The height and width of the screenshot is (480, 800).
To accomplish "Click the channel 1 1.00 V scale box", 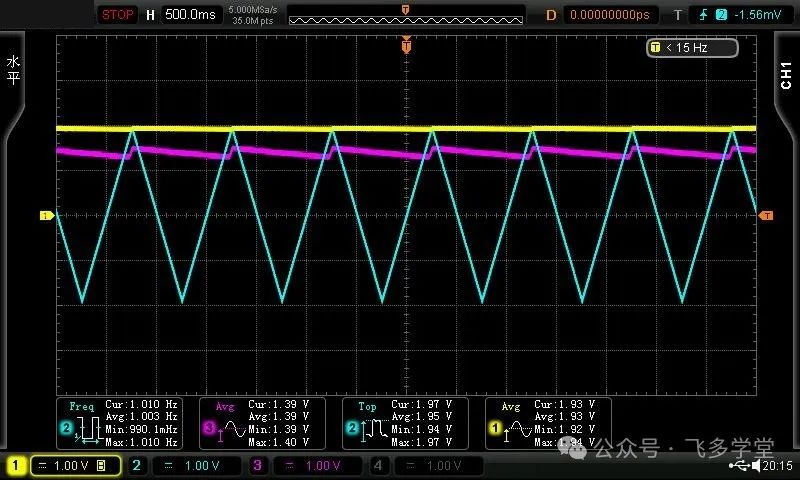I will click(76, 466).
